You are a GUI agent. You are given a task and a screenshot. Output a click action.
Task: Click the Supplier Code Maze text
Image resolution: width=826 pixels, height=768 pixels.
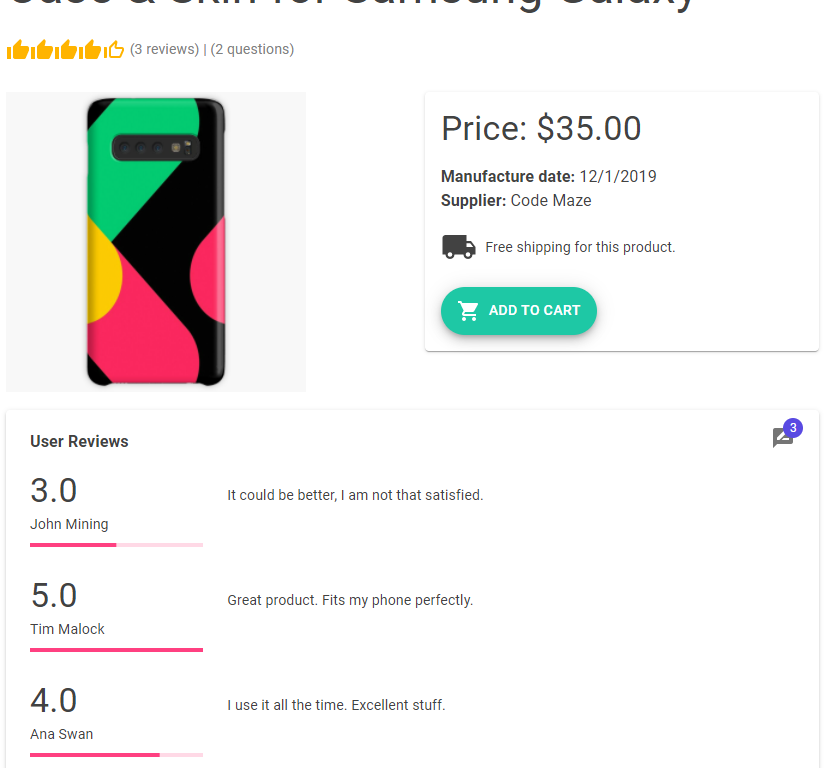click(x=516, y=200)
